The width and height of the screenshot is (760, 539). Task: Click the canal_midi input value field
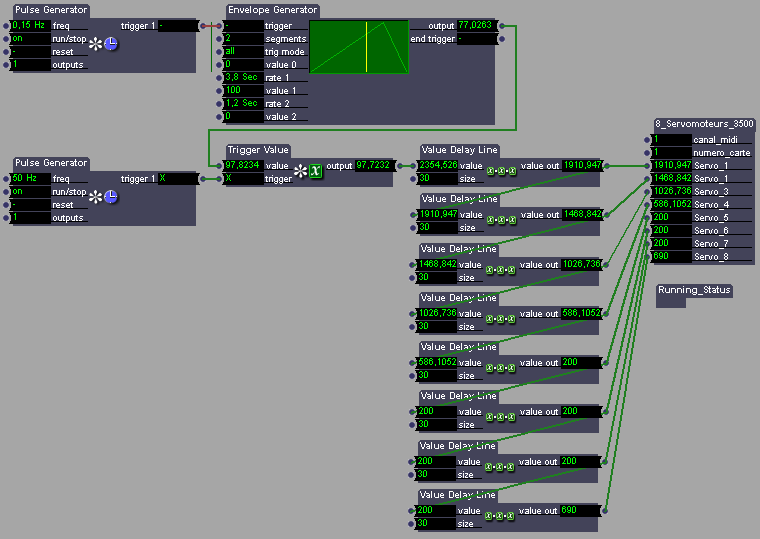point(670,139)
